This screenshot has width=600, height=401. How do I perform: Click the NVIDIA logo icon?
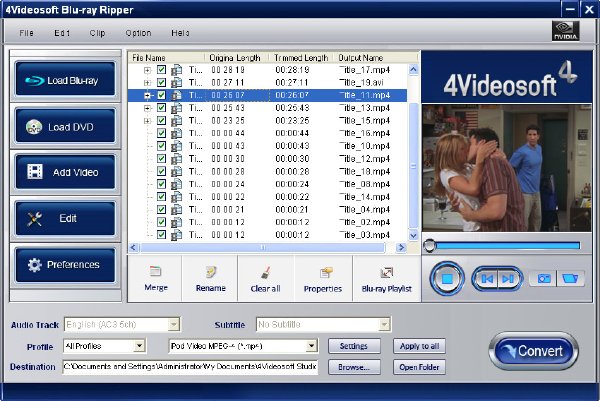(x=566, y=31)
